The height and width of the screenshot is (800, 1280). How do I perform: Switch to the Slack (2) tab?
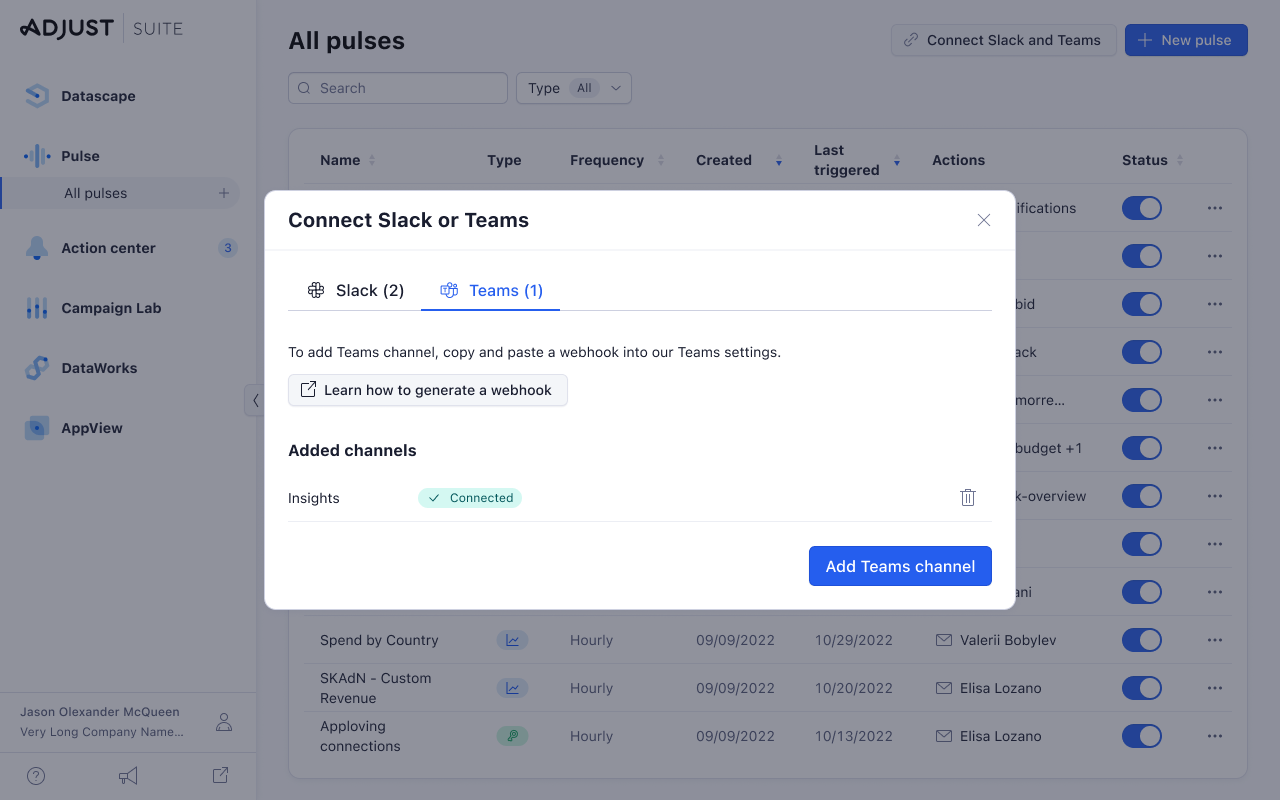click(356, 291)
